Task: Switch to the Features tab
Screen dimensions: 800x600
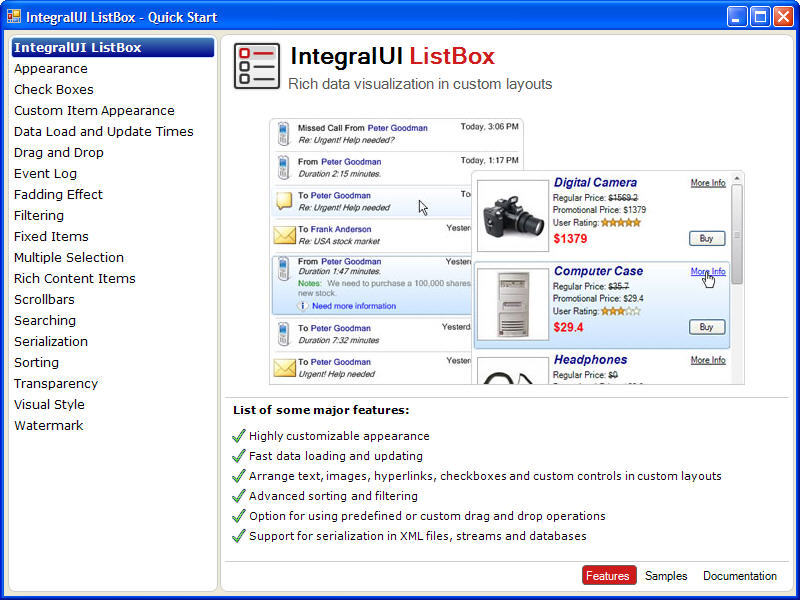Action: click(609, 576)
